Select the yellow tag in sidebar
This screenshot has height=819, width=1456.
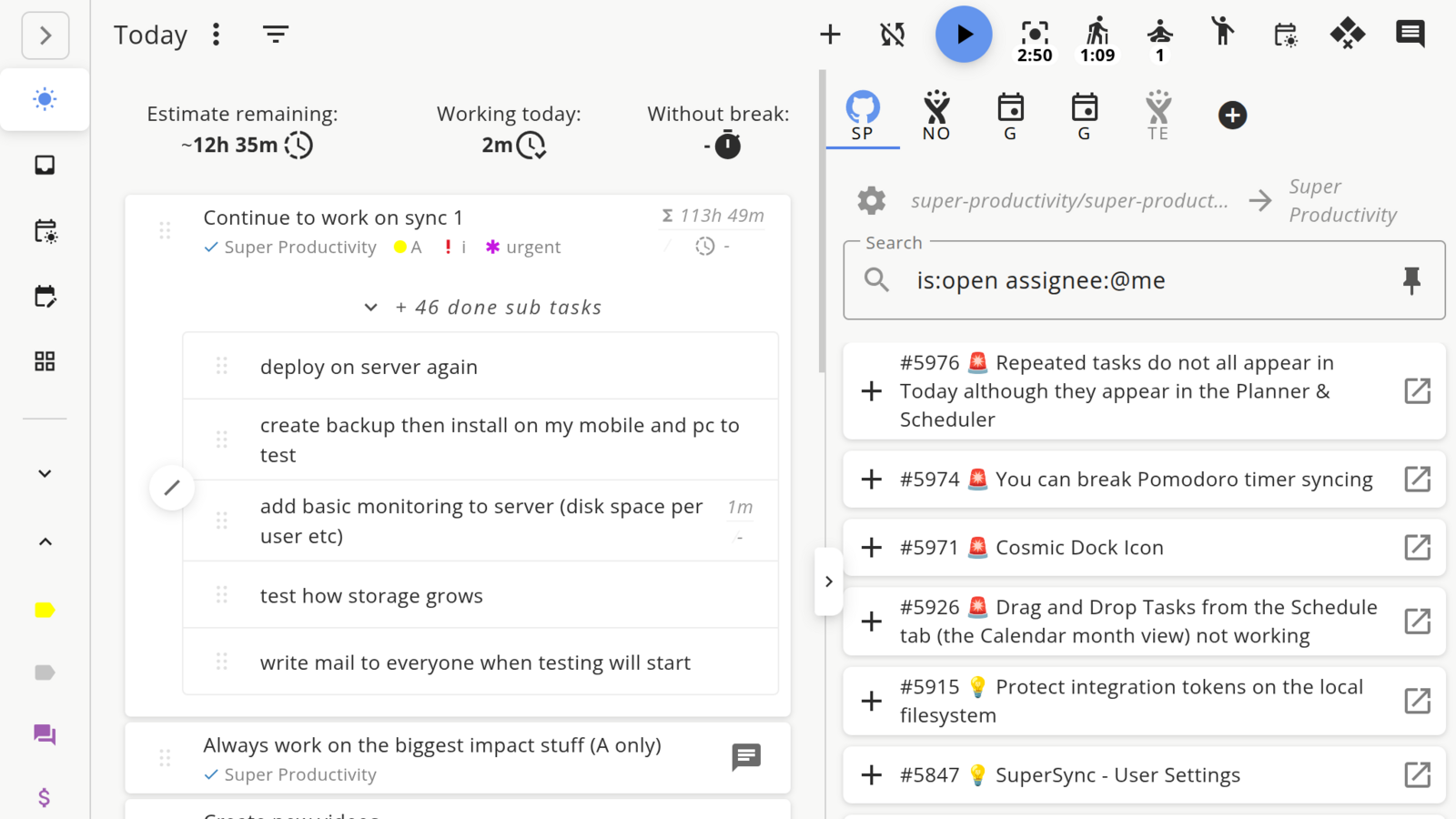pos(45,610)
